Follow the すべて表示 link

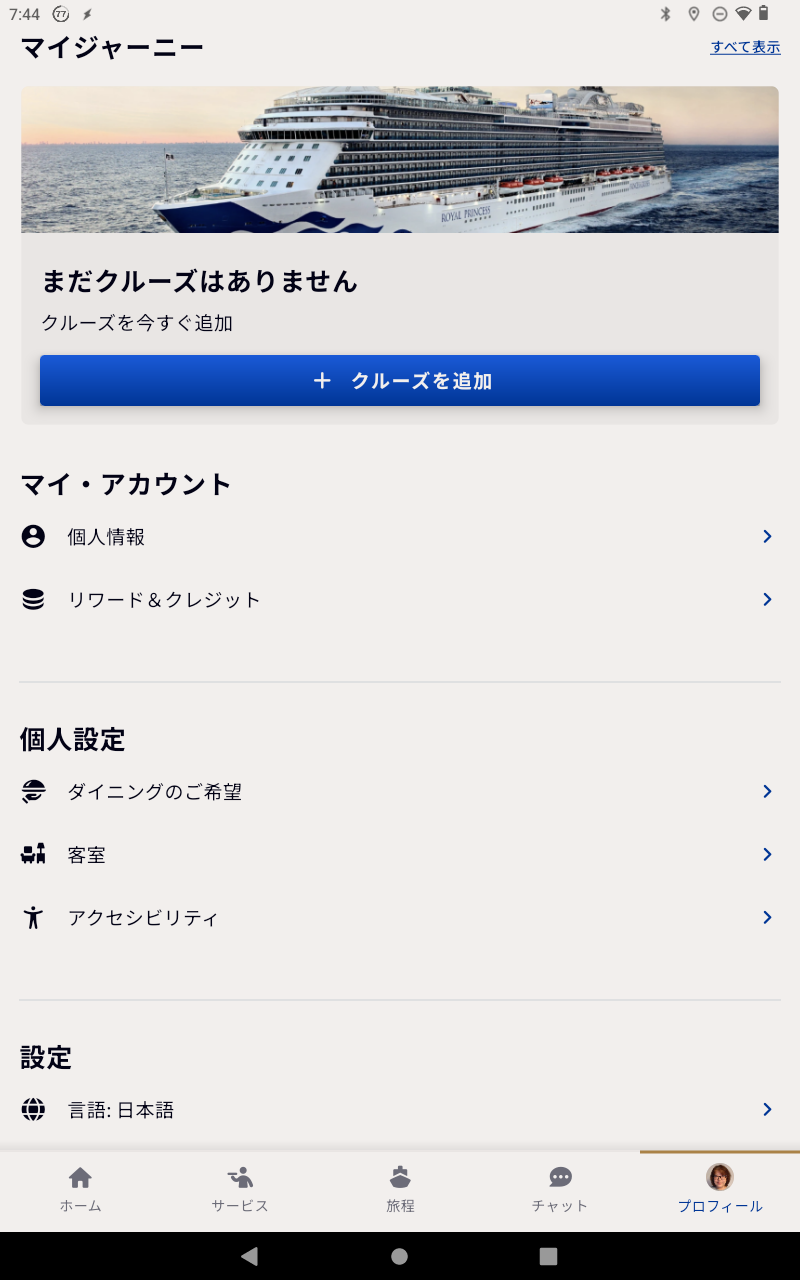pos(745,47)
